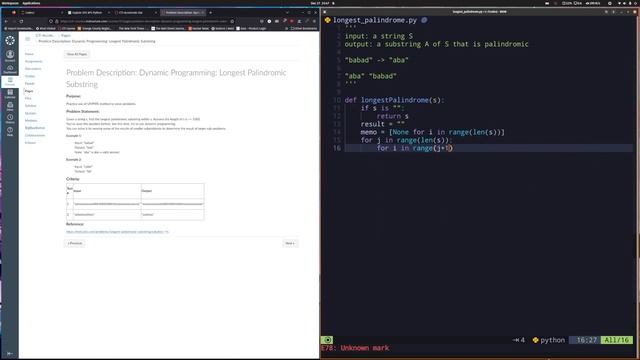
Task: Go to BigBlueButton in course navigation
Action: [35, 128]
